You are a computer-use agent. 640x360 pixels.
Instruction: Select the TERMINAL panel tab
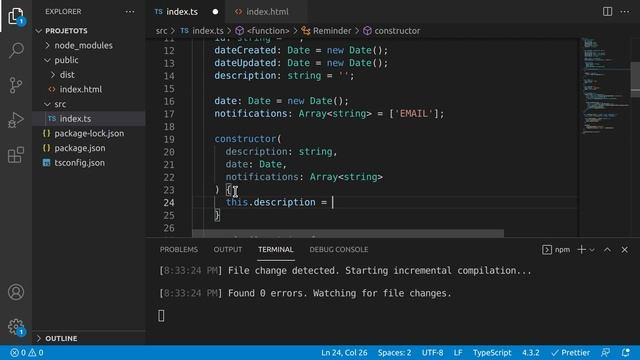click(x=276, y=249)
